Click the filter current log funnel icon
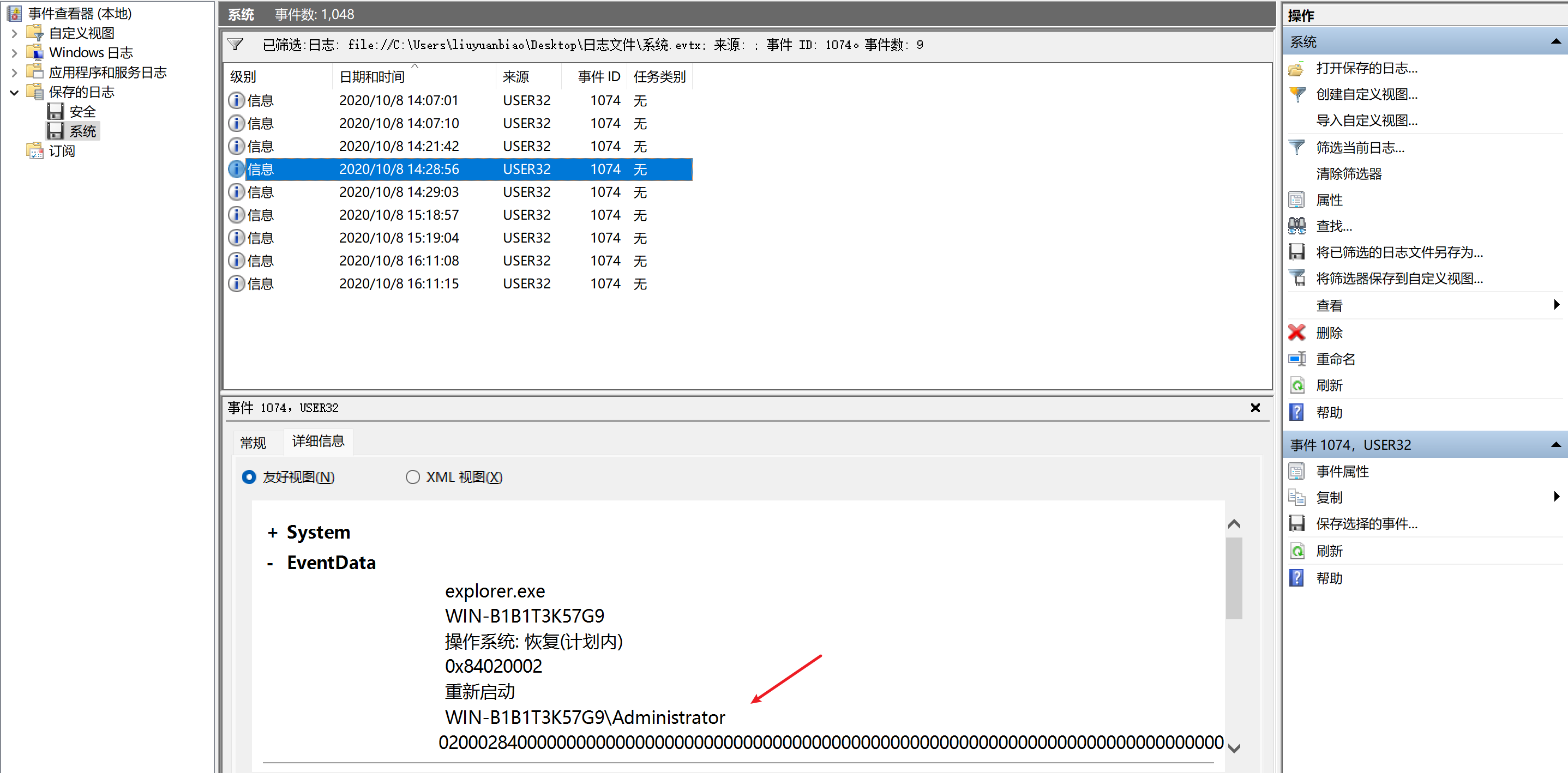Viewport: 1568px width, 773px height. (x=1296, y=147)
